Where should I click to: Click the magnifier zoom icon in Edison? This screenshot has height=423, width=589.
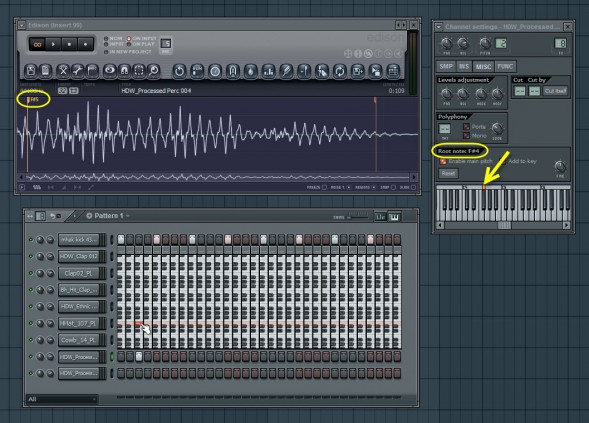click(x=154, y=71)
